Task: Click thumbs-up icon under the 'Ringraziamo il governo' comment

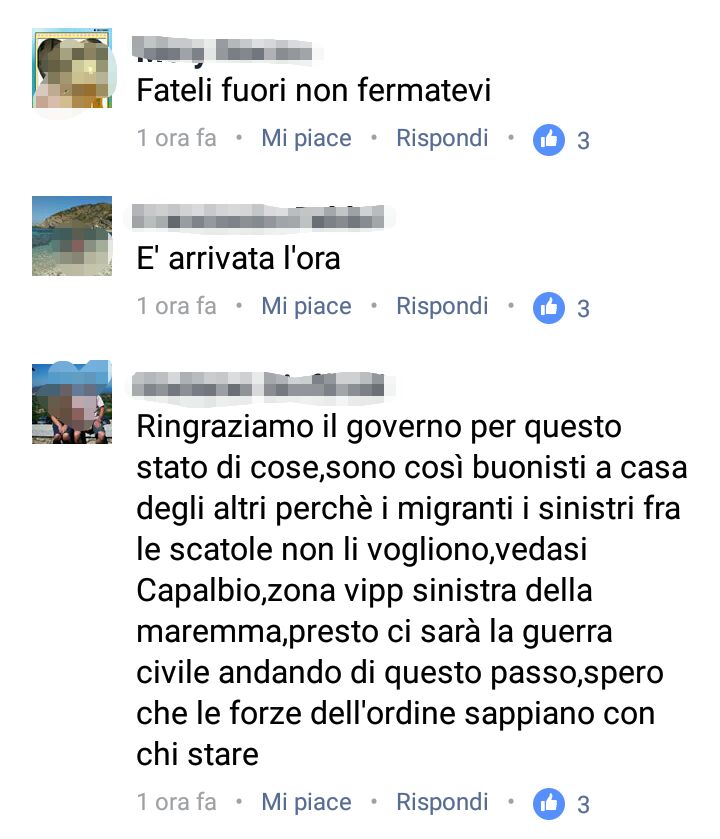Action: click(x=548, y=804)
